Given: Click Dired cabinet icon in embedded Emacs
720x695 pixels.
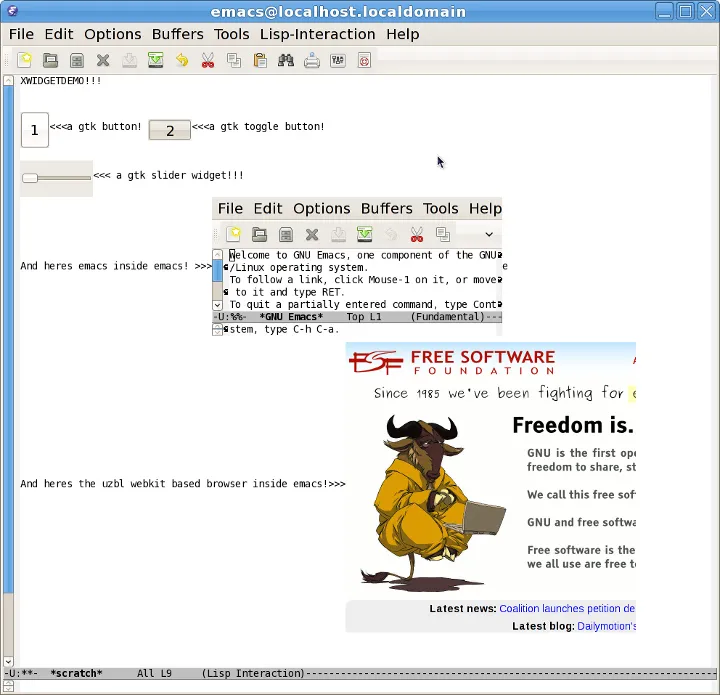Looking at the screenshot, I should point(286,235).
